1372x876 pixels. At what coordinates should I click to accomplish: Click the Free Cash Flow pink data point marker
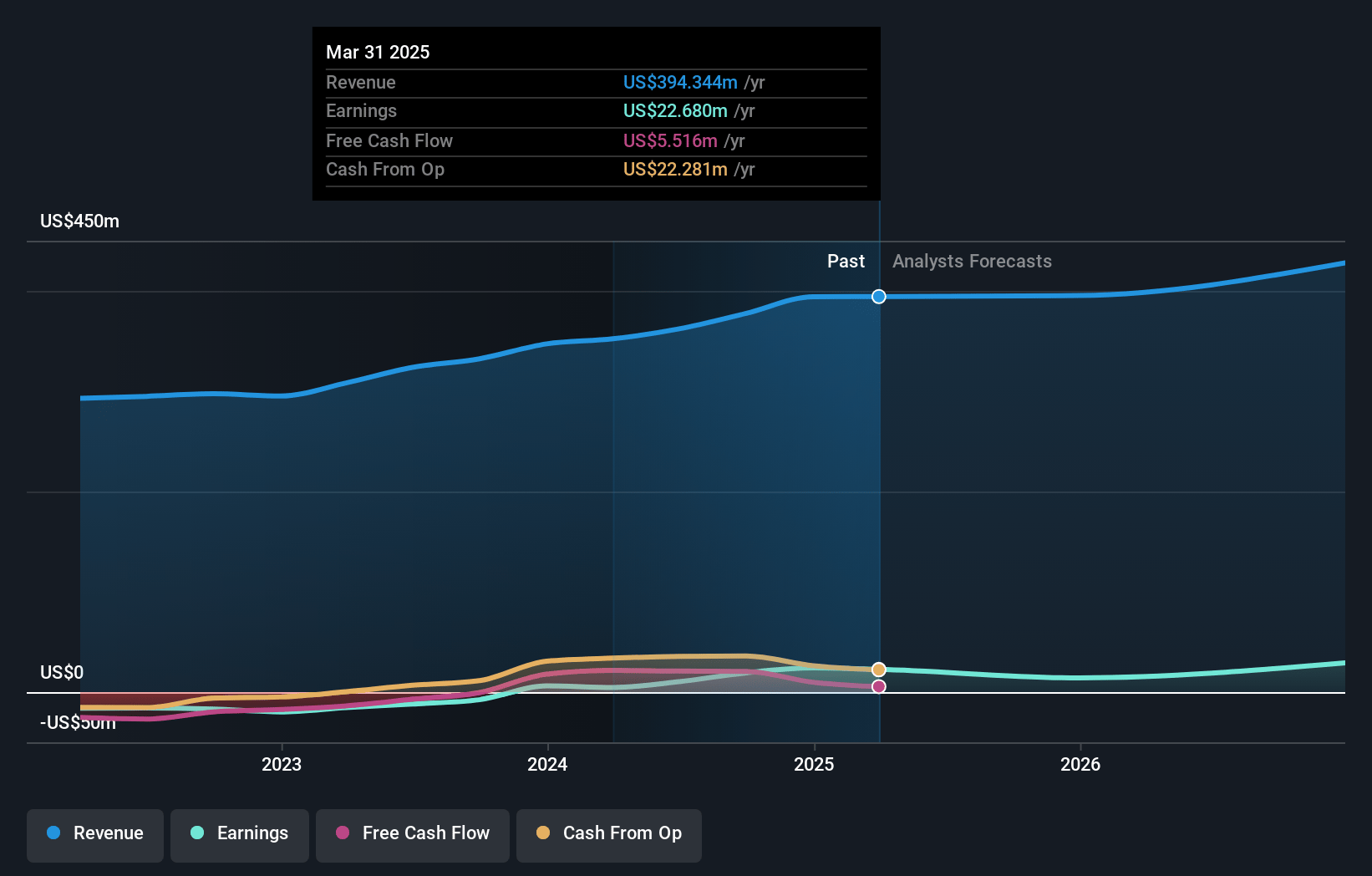click(879, 686)
